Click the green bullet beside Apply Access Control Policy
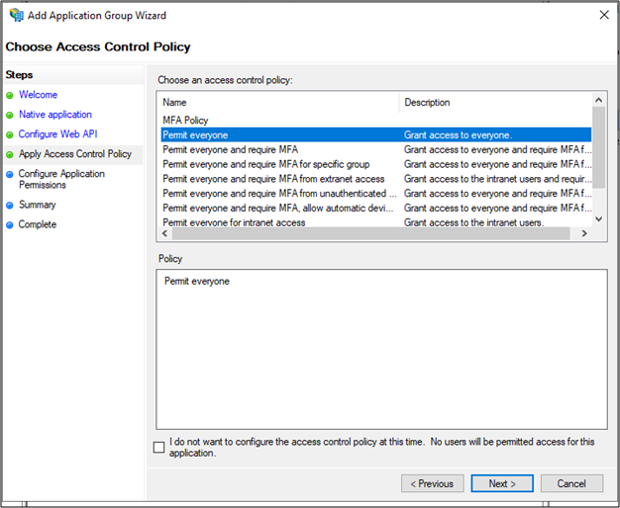Viewport: 620px width, 508px height. [10, 154]
